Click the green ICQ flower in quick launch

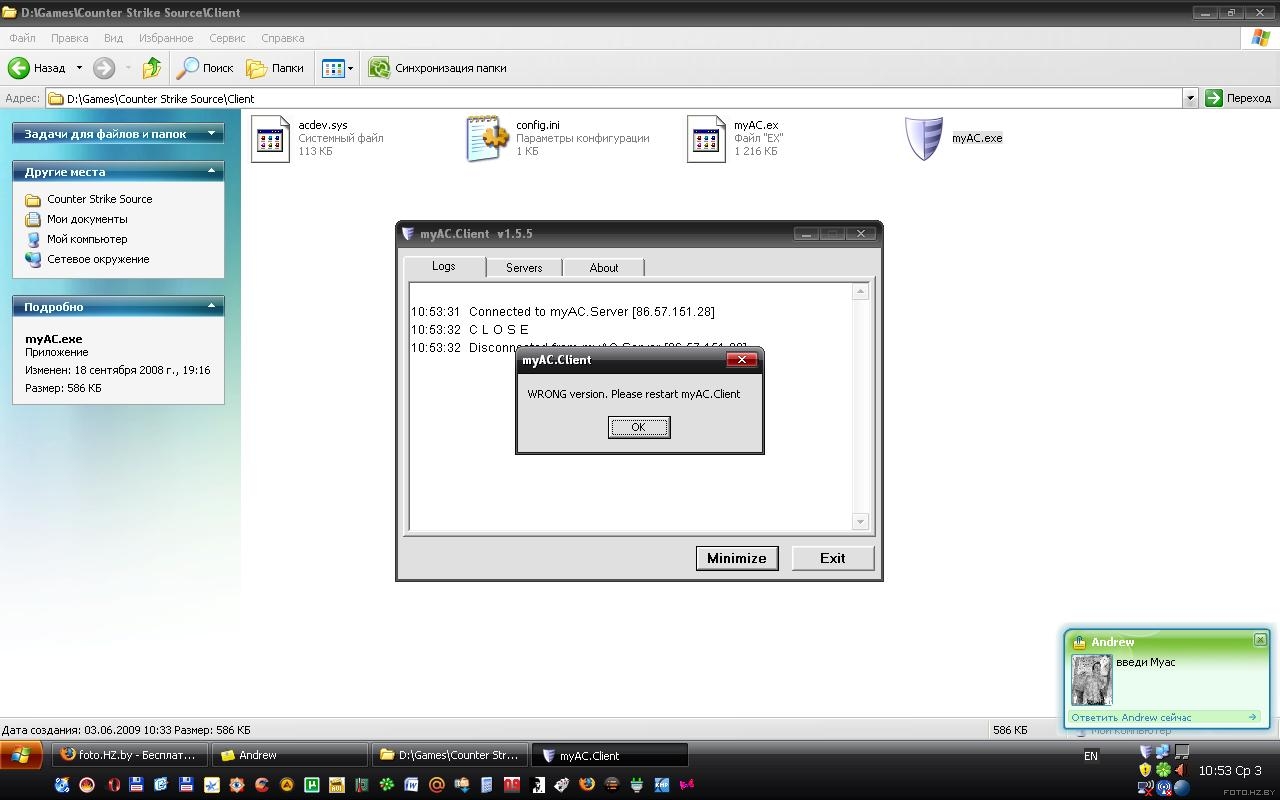[x=387, y=785]
